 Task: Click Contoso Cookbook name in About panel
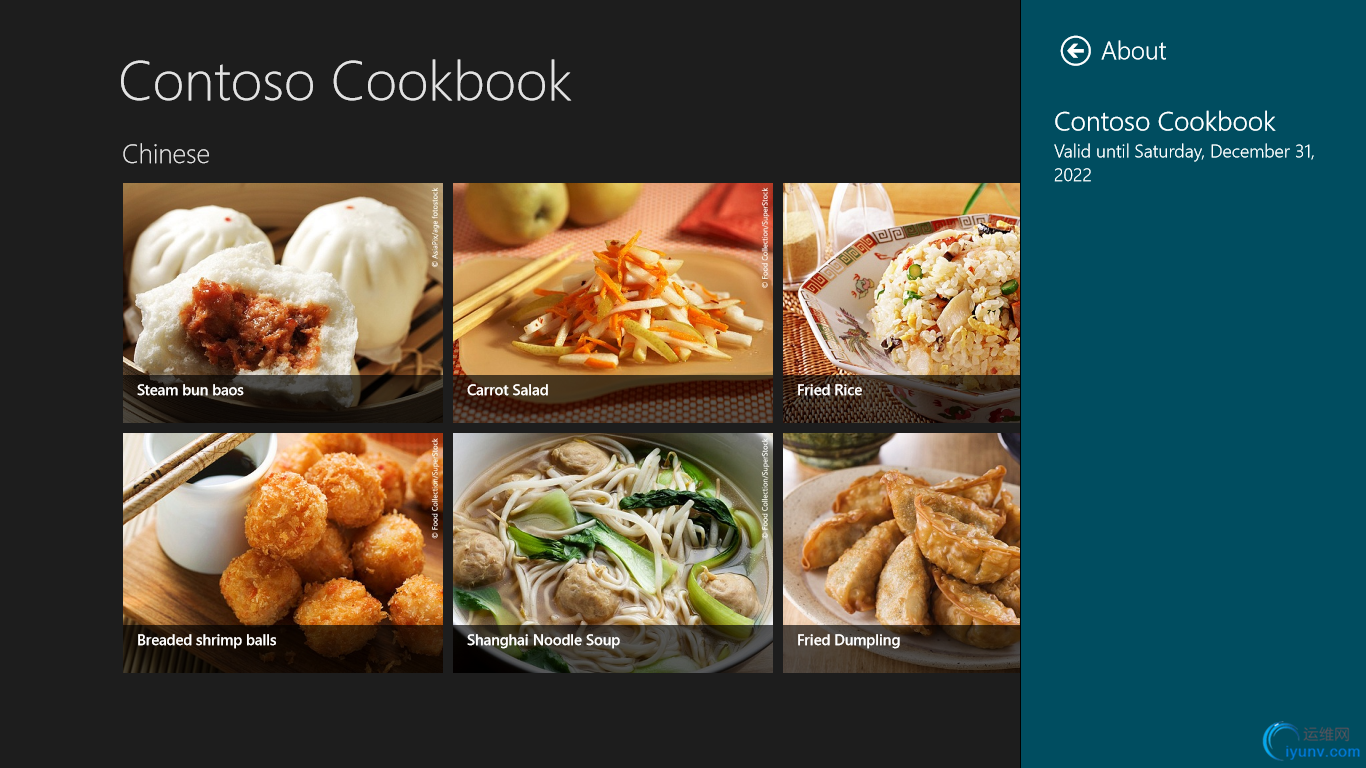(1165, 122)
